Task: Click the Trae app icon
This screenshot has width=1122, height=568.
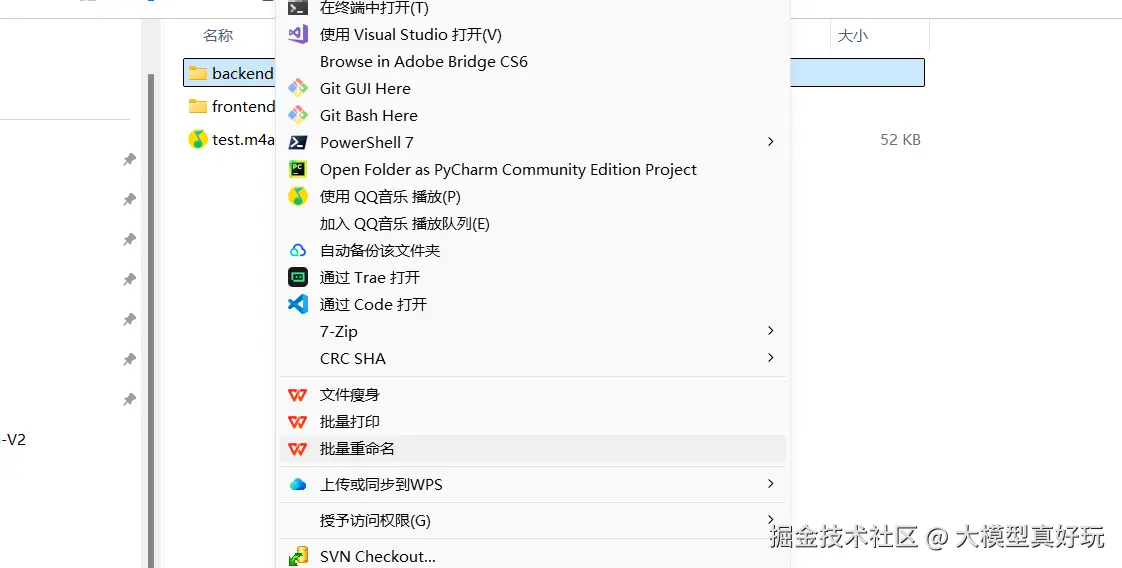Action: click(x=298, y=277)
